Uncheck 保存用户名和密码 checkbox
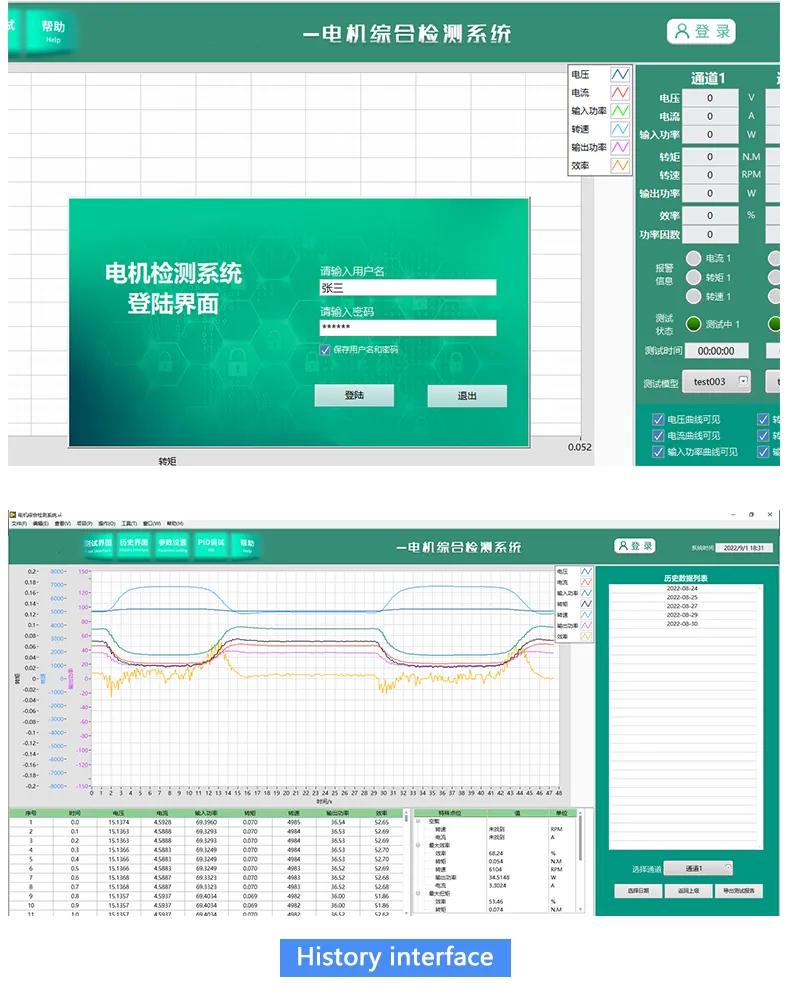790x1003 pixels. [325, 350]
